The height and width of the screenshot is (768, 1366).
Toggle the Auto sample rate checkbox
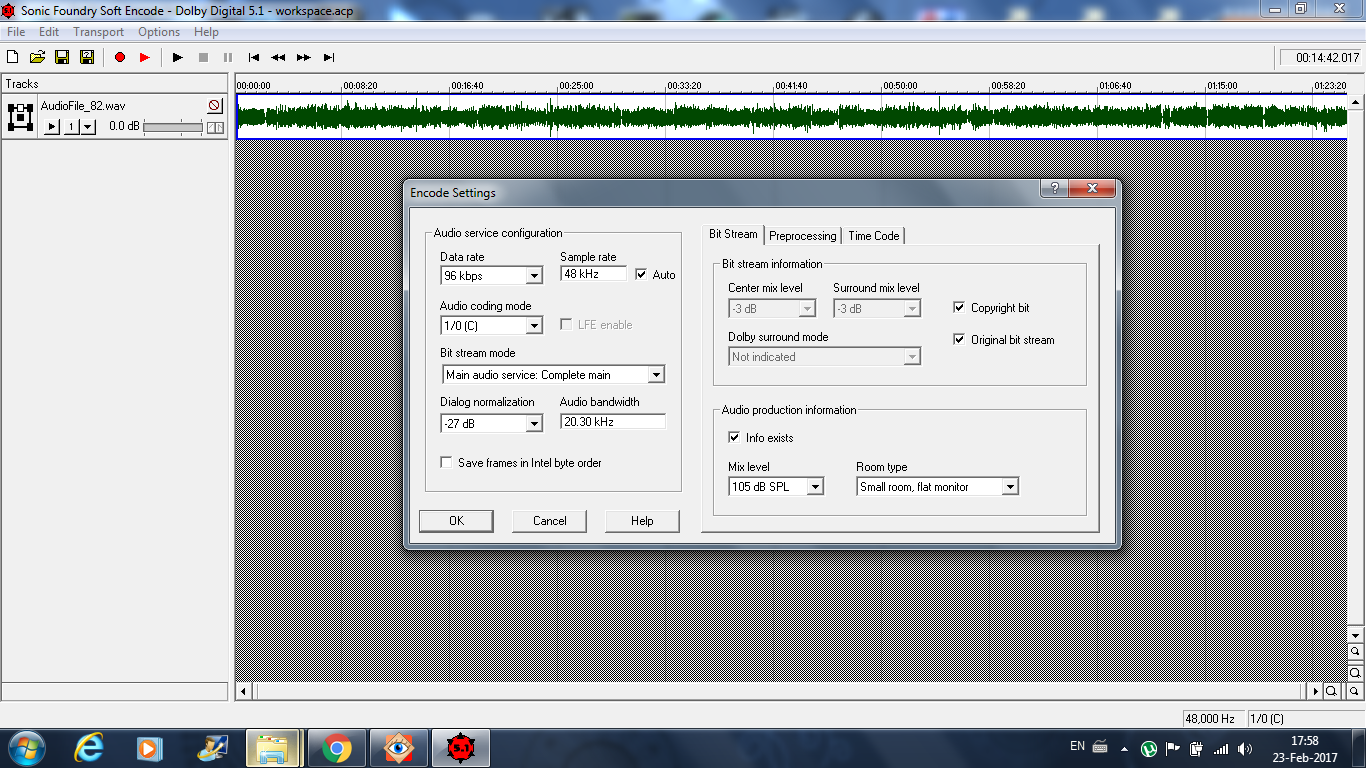tap(641, 274)
